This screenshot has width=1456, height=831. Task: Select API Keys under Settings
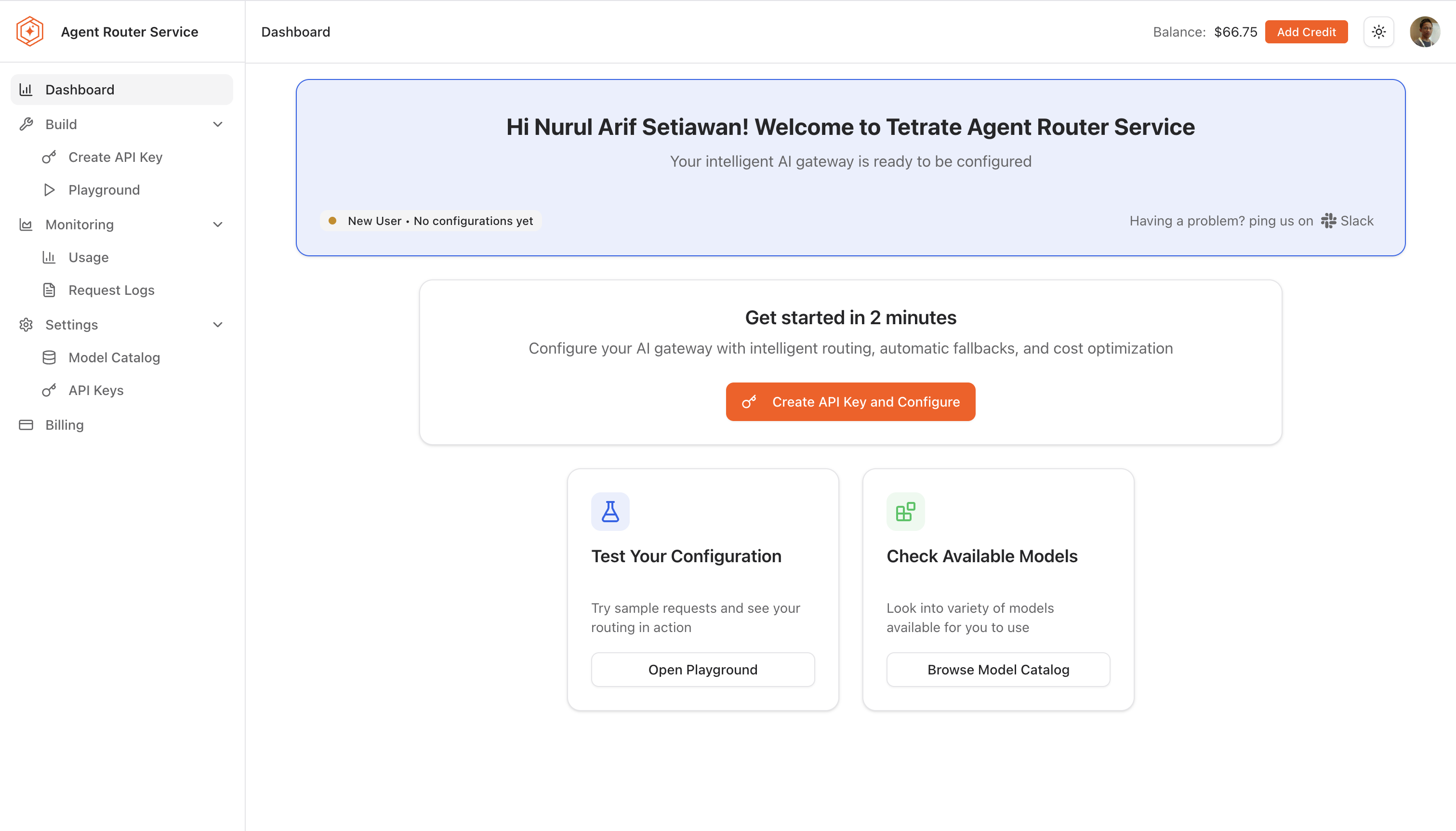point(95,390)
